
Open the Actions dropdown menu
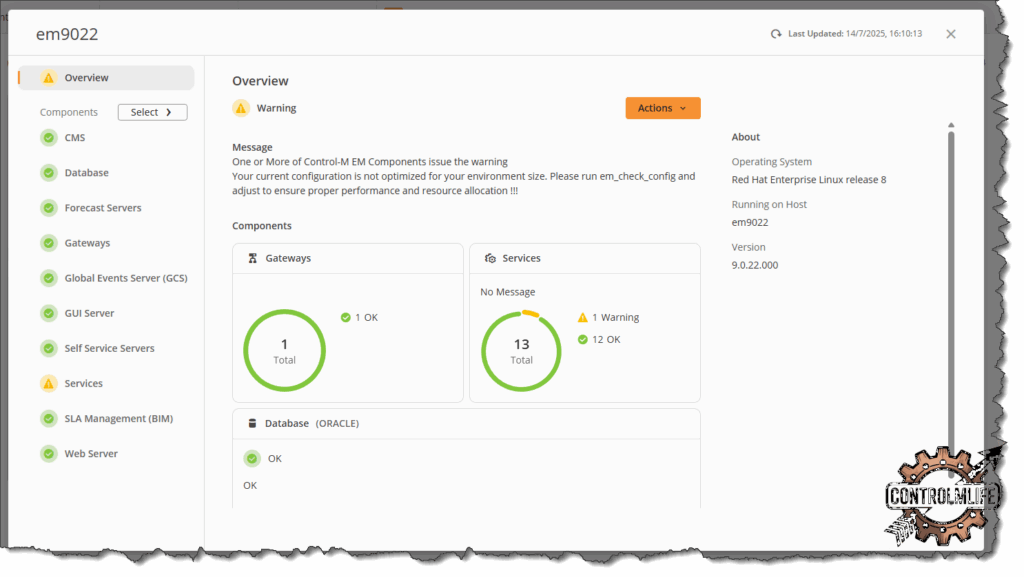coord(662,108)
